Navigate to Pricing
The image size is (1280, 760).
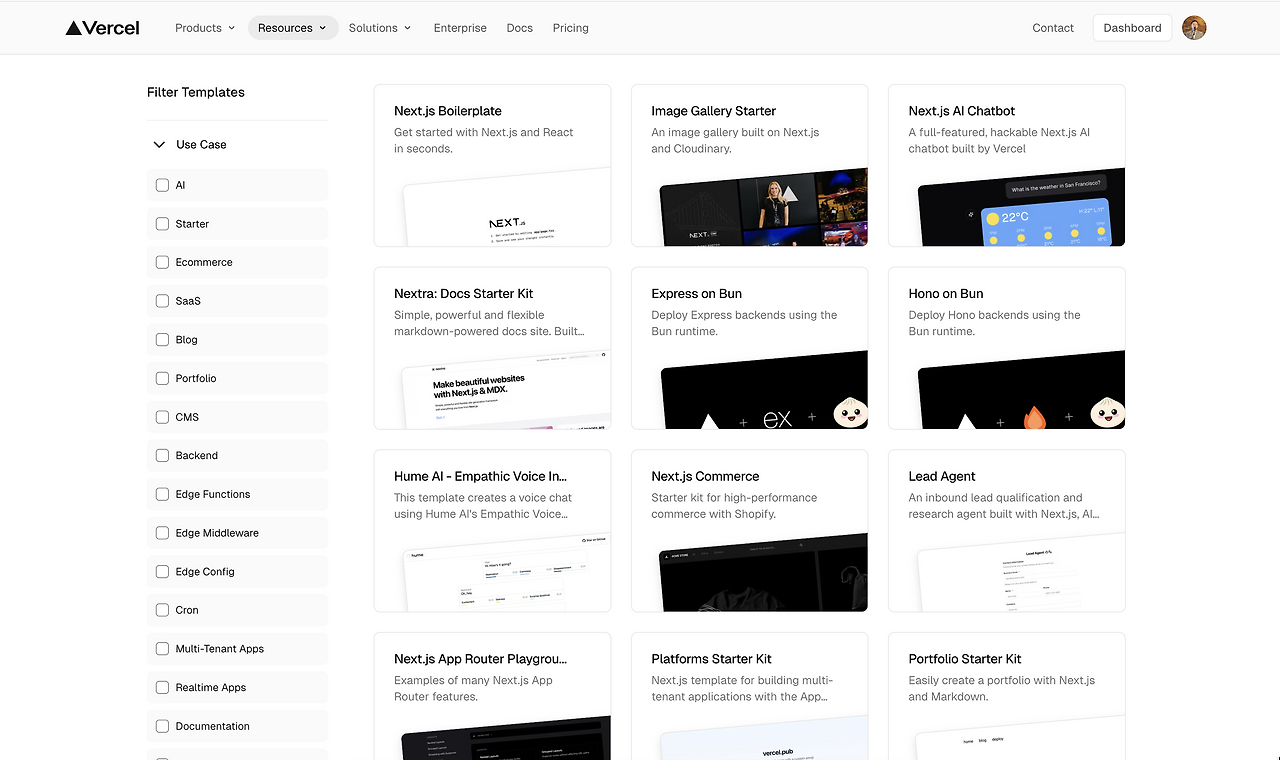[571, 28]
